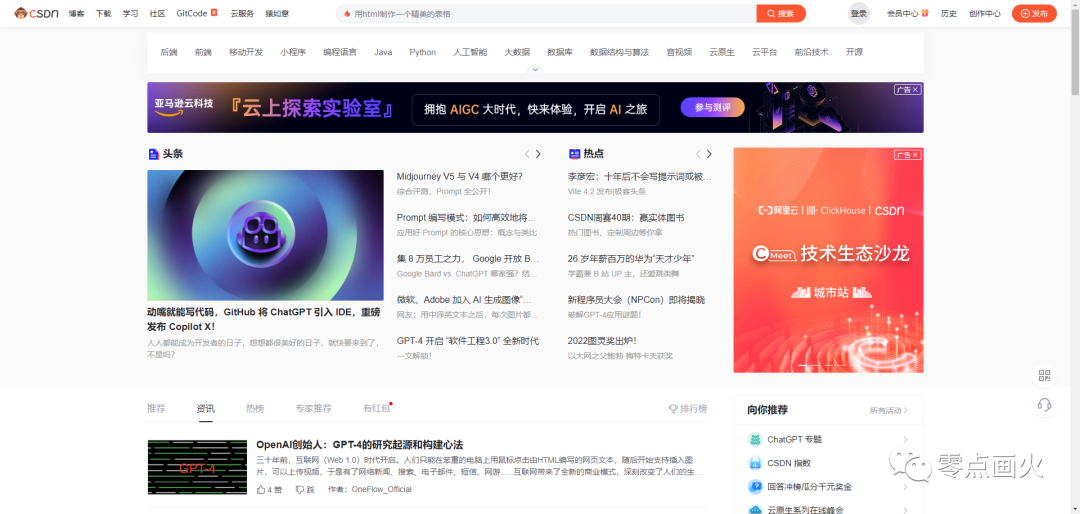The image size is (1080, 514).
Task: Expand the category navigation with down chevron
Action: pos(535,70)
